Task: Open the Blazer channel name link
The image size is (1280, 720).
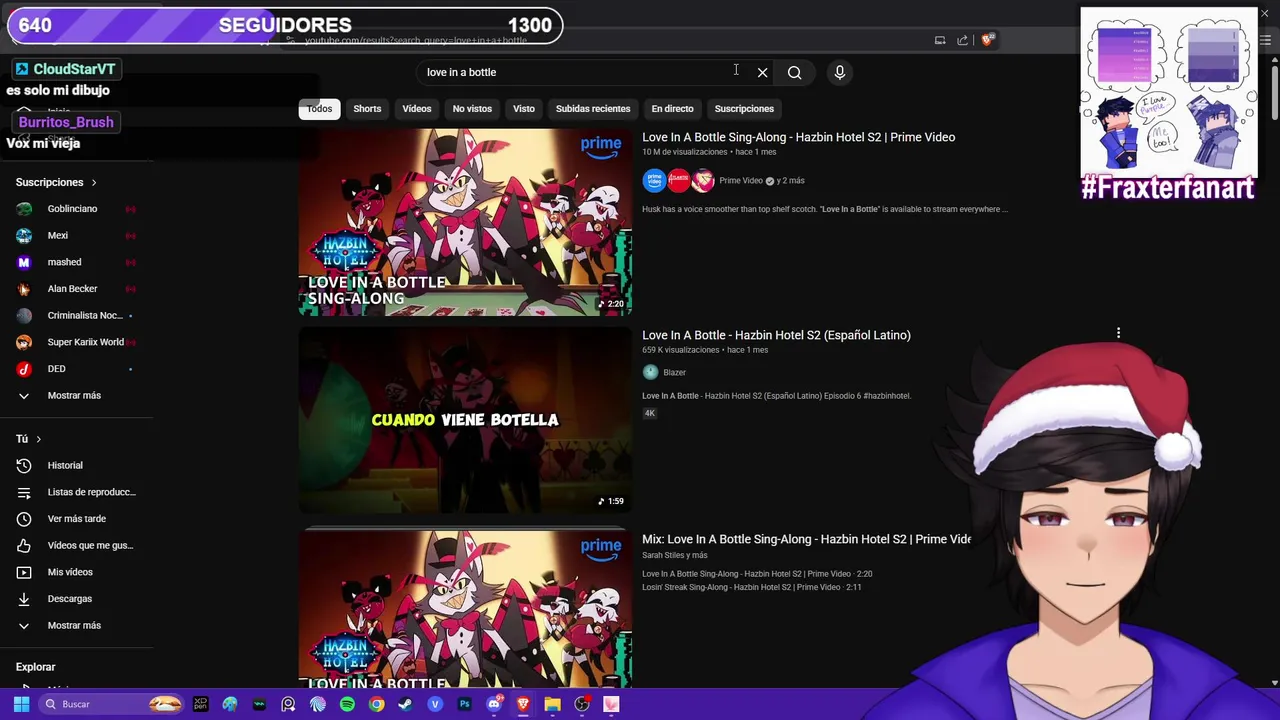Action: pos(674,373)
